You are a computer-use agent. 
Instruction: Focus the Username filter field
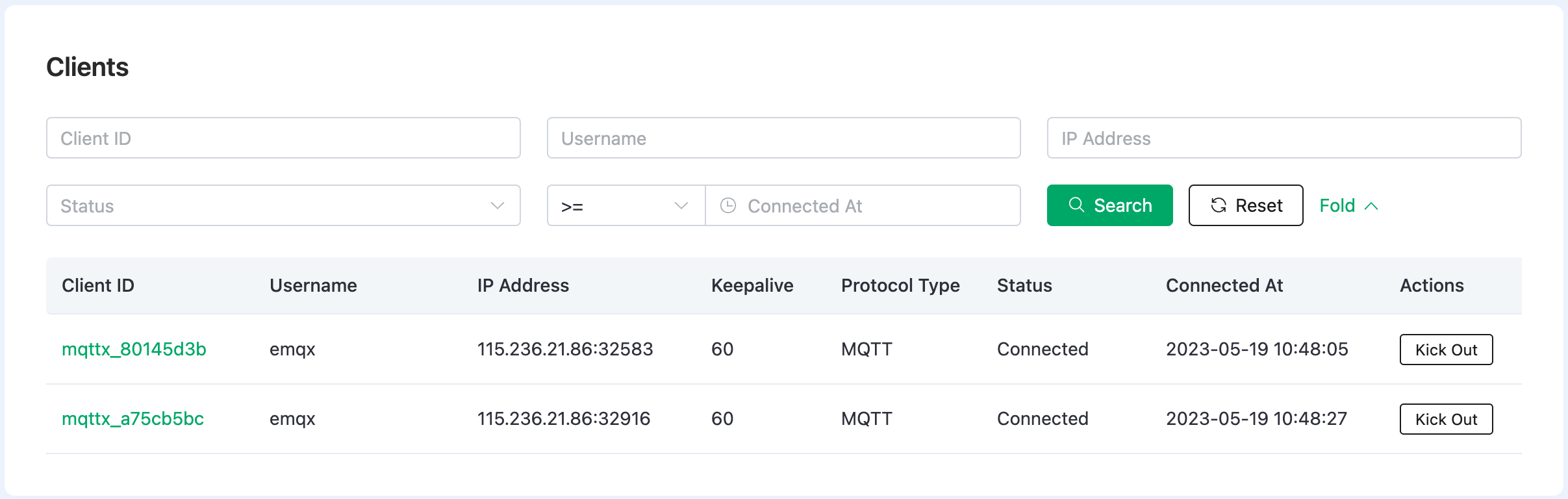[x=783, y=138]
